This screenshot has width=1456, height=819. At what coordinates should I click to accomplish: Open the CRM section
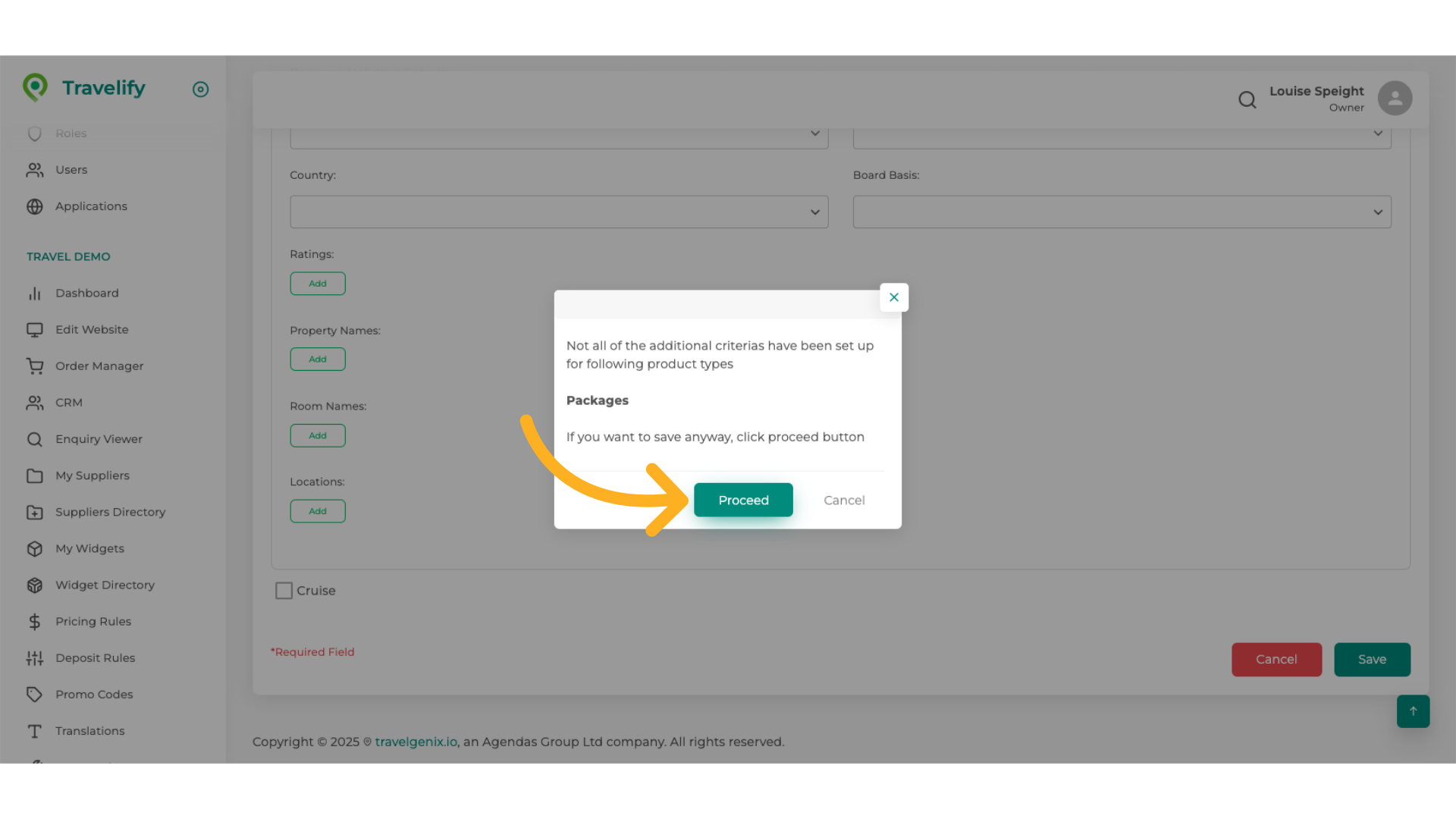pos(68,402)
